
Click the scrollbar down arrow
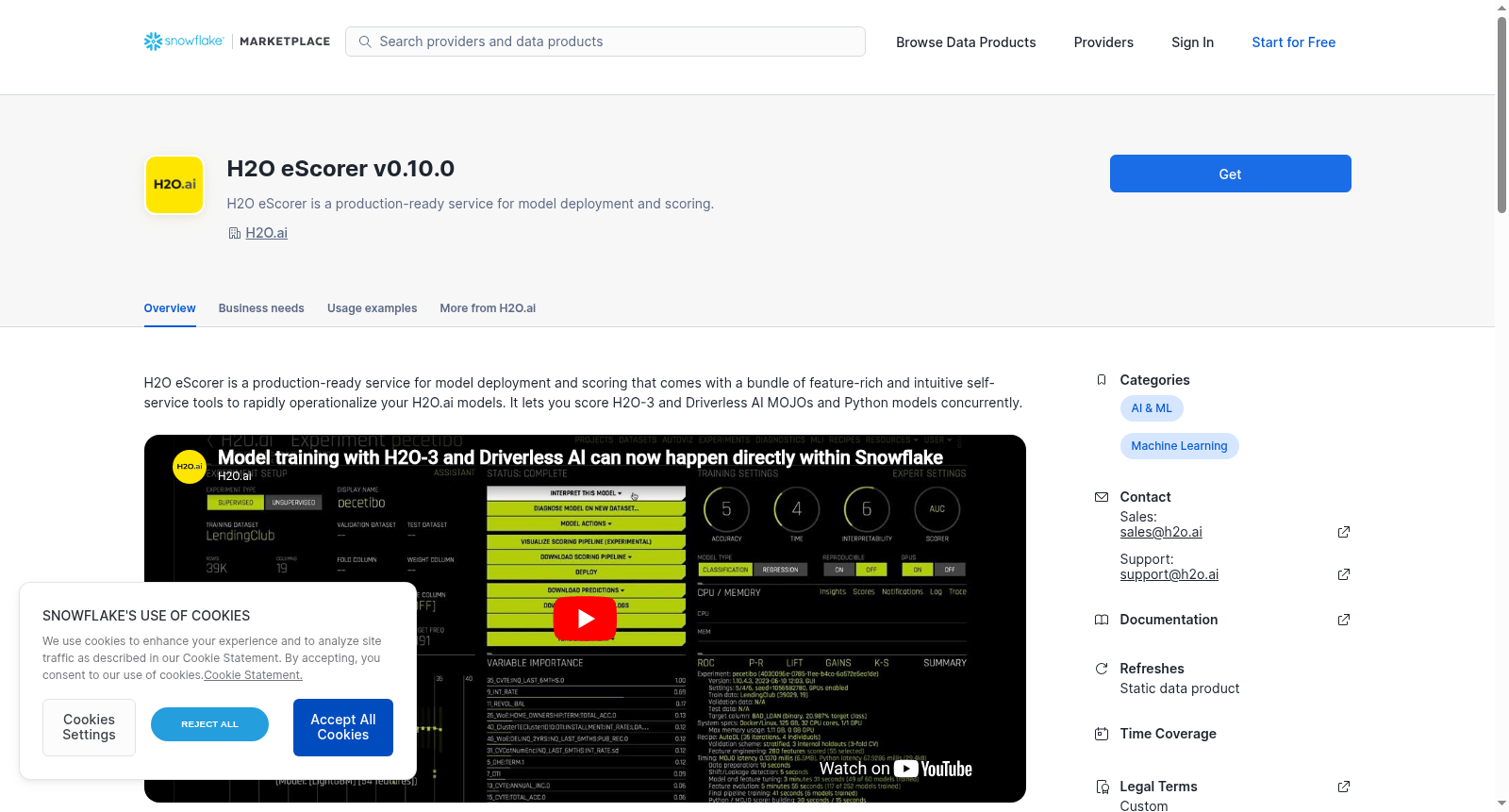click(1501, 804)
